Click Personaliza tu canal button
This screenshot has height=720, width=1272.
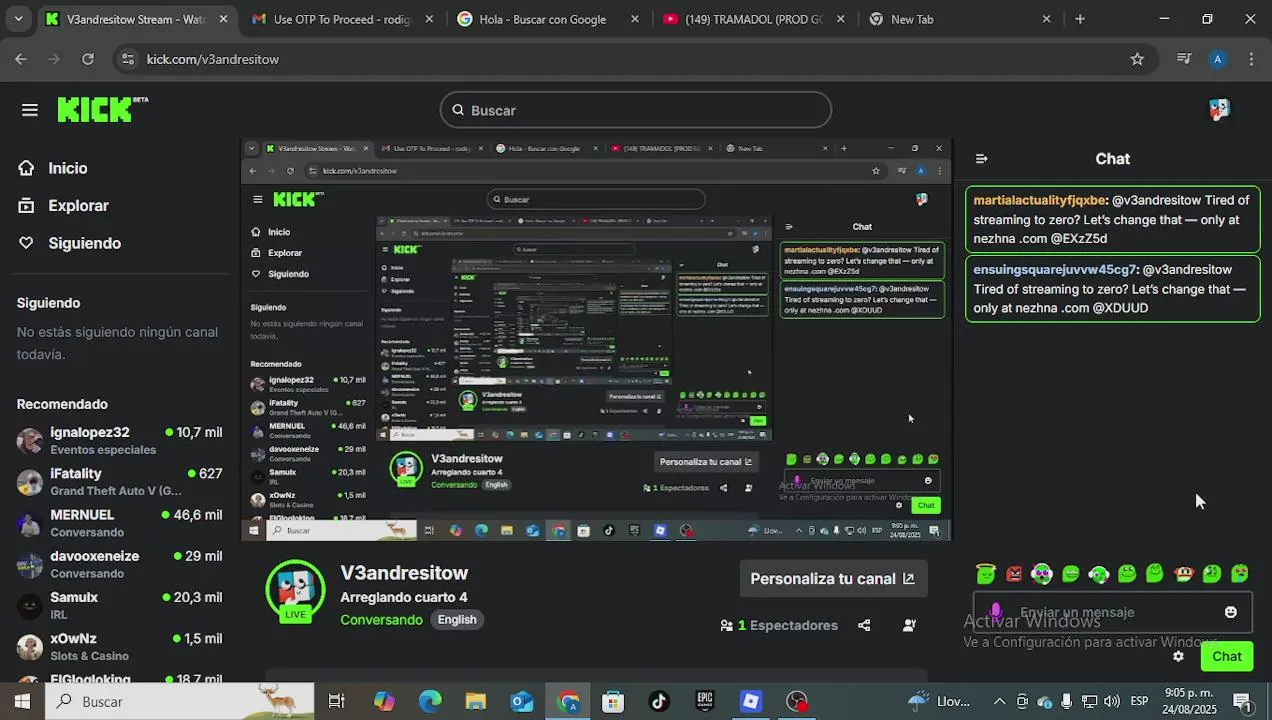pyautogui.click(x=833, y=579)
